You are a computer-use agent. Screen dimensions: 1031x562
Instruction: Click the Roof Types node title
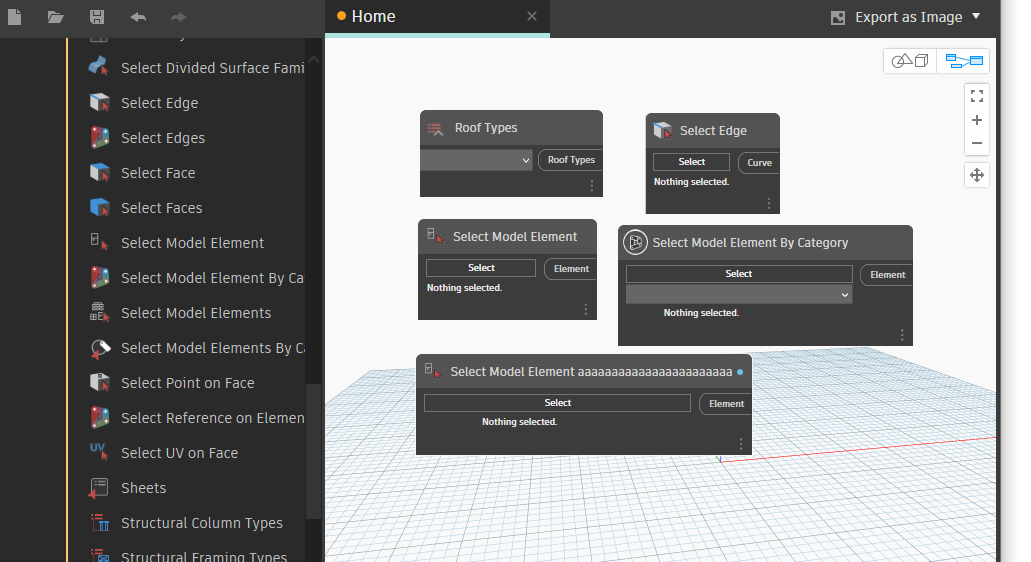pos(486,128)
